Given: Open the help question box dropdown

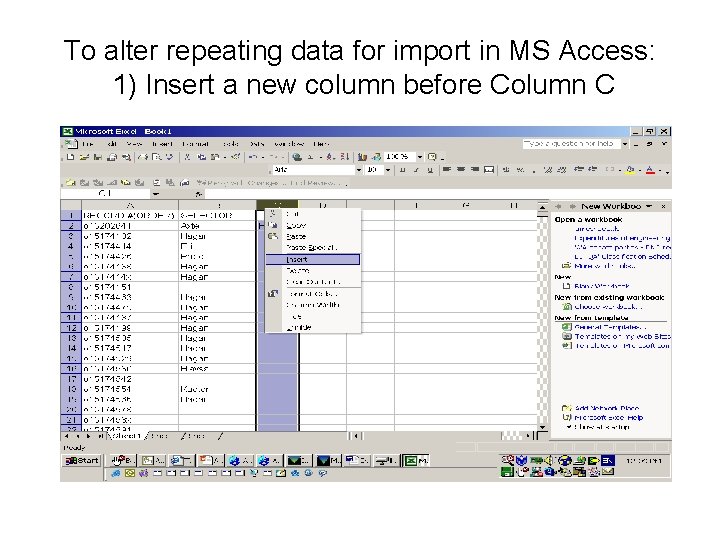Looking at the screenshot, I should (624, 144).
